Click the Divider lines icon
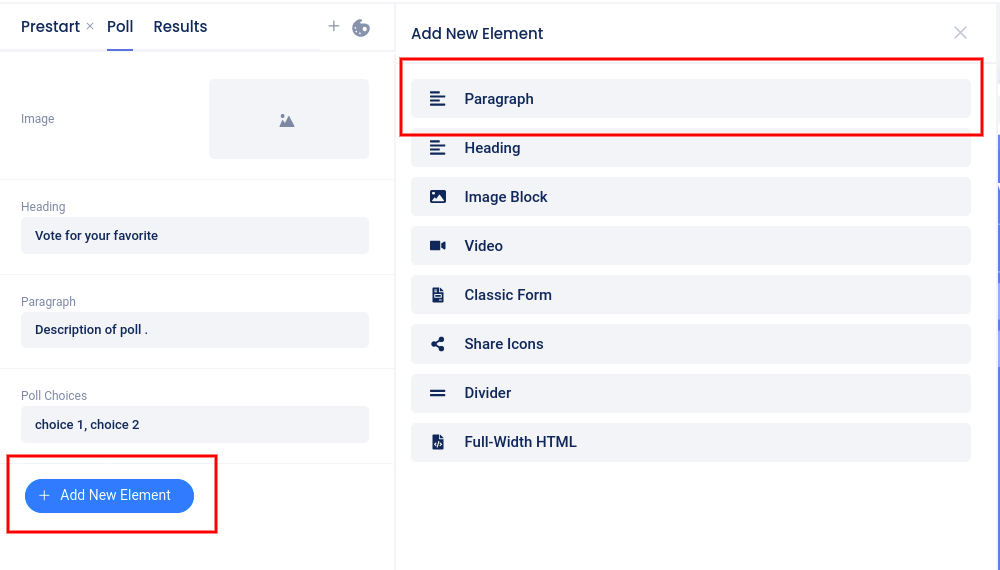Image resolution: width=1000 pixels, height=570 pixels. click(437, 393)
